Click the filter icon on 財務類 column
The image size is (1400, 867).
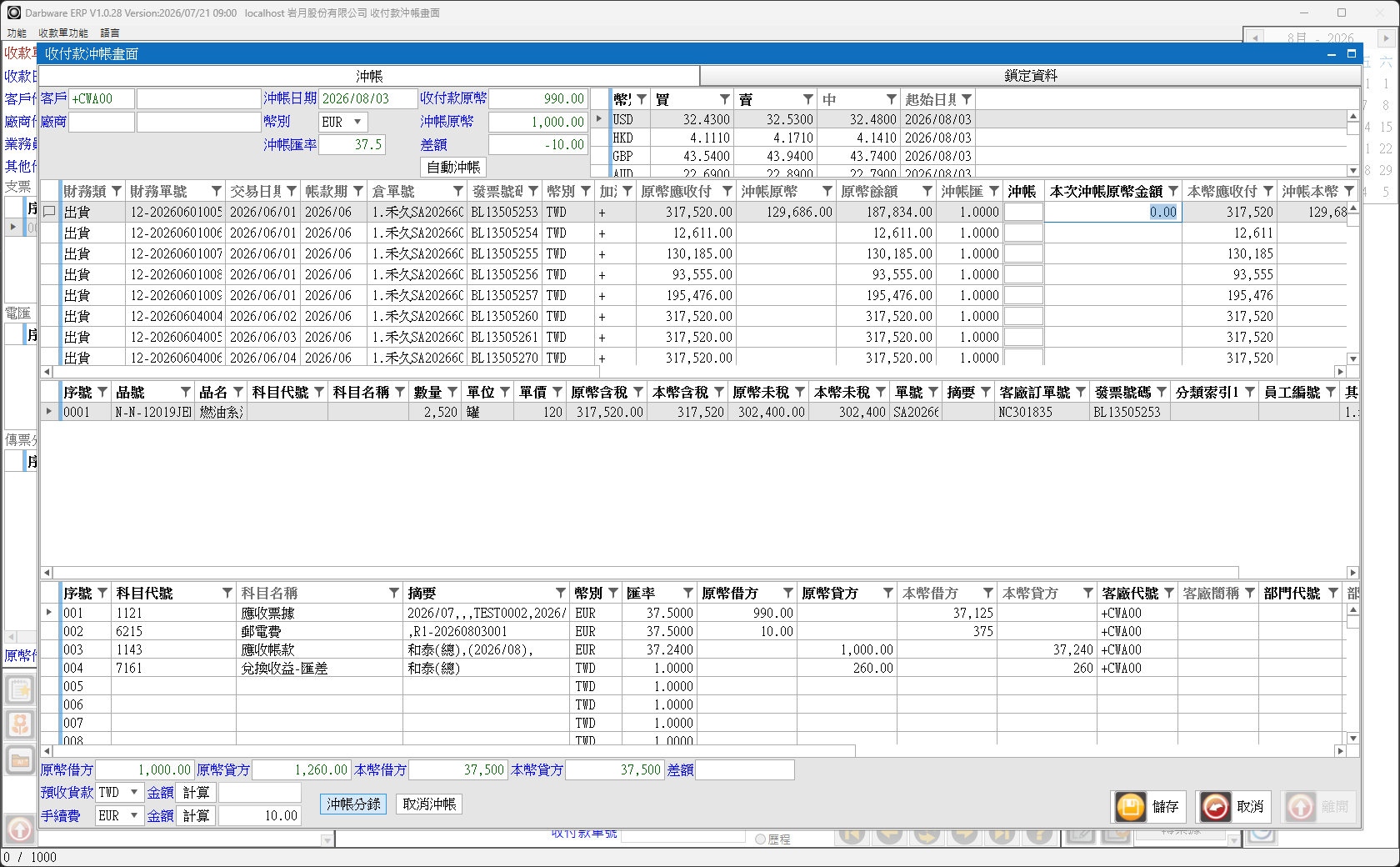[x=117, y=191]
